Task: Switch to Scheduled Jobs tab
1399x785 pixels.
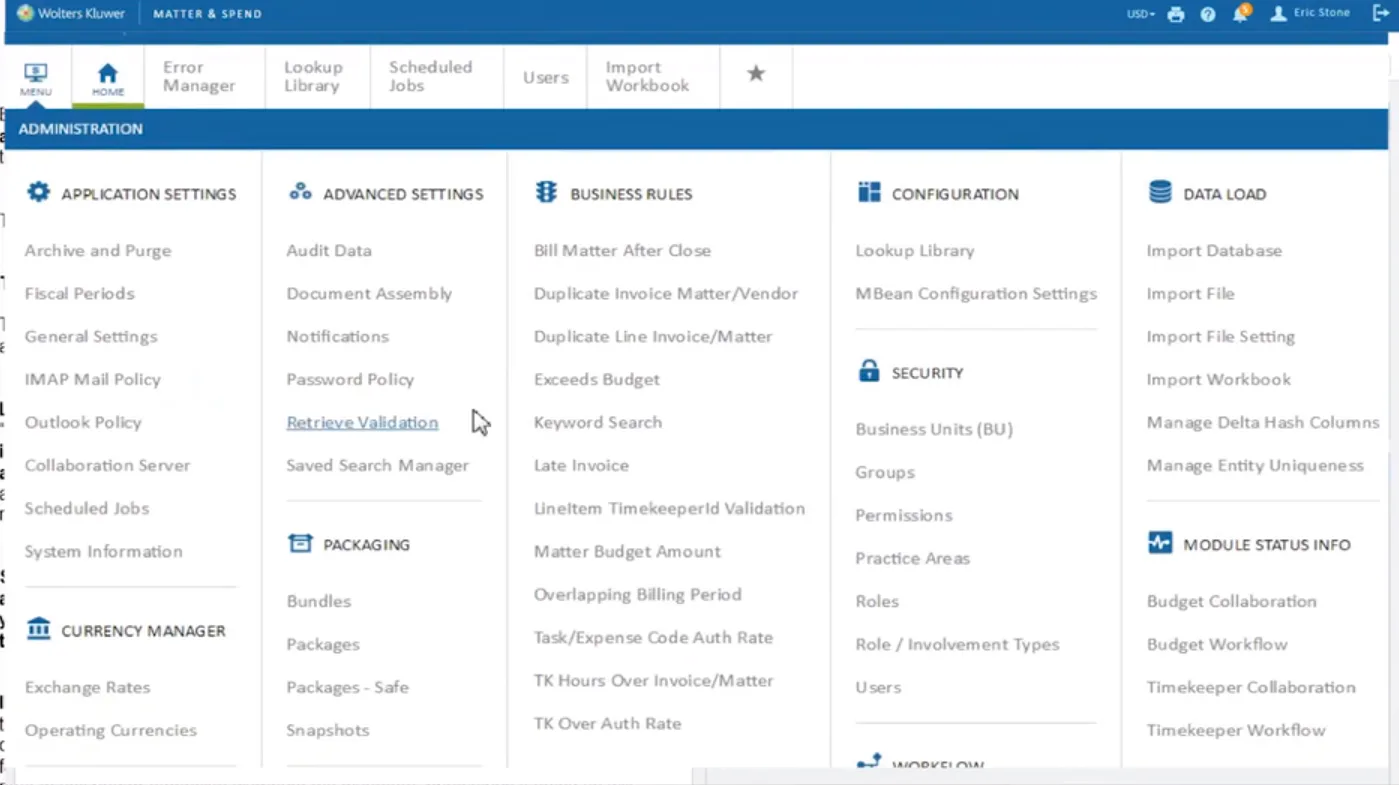Action: pyautogui.click(x=430, y=76)
